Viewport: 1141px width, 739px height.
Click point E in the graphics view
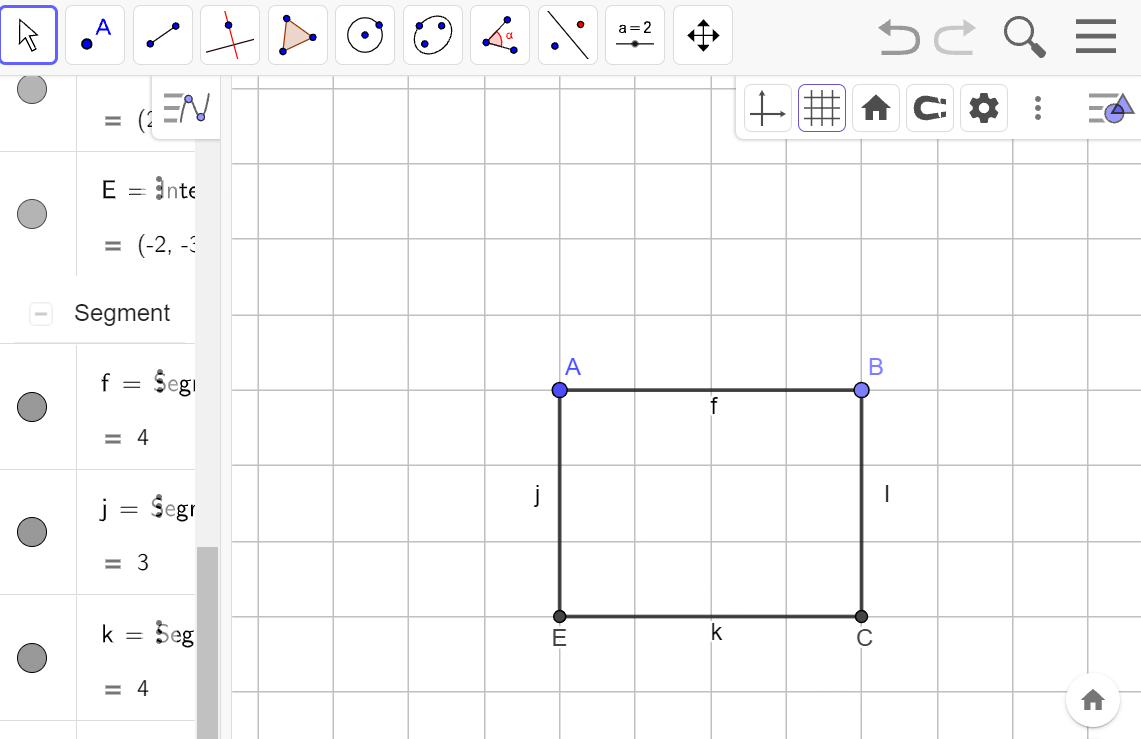click(x=560, y=617)
